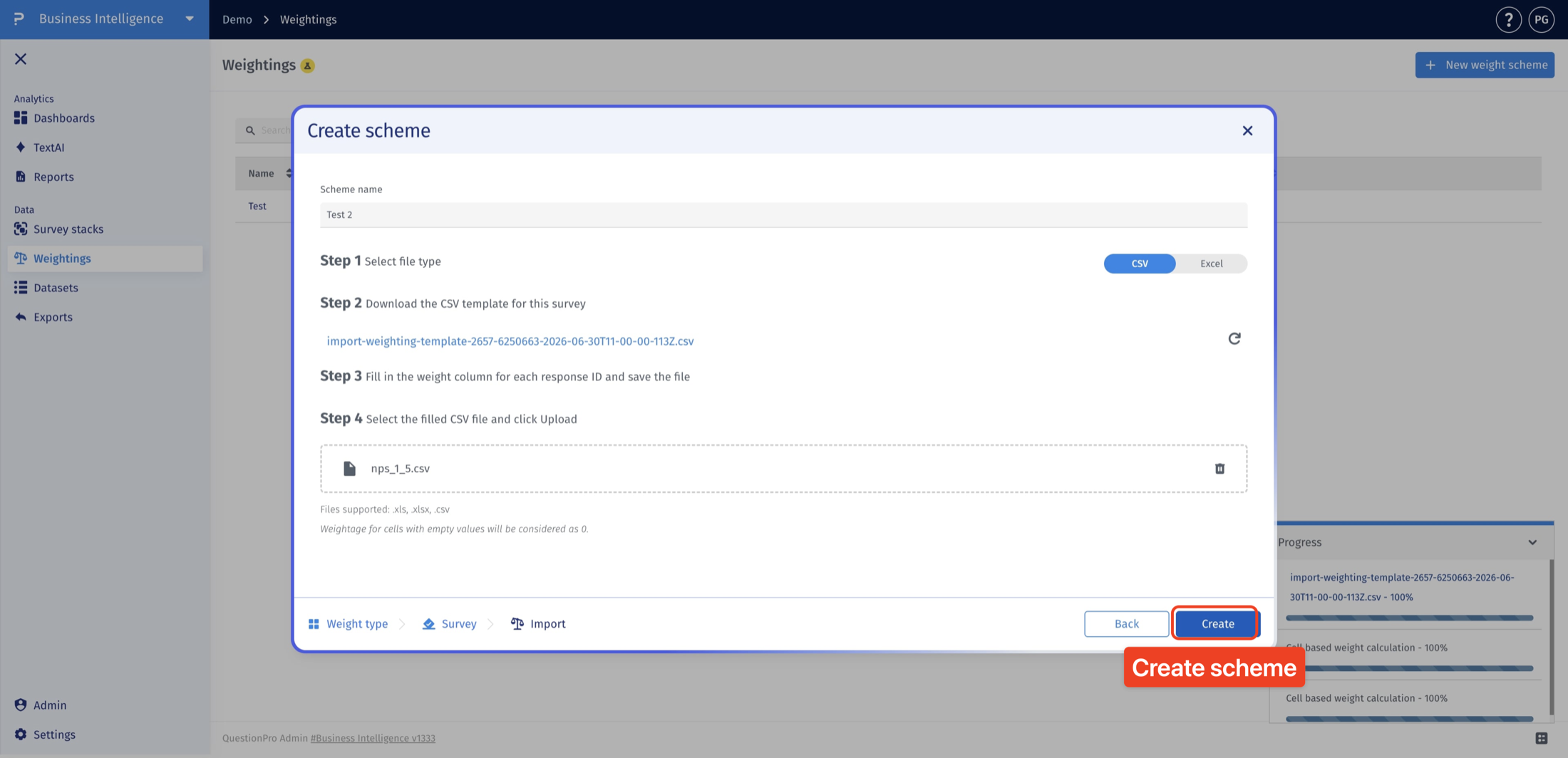Click the Test scheme row

tap(257, 206)
